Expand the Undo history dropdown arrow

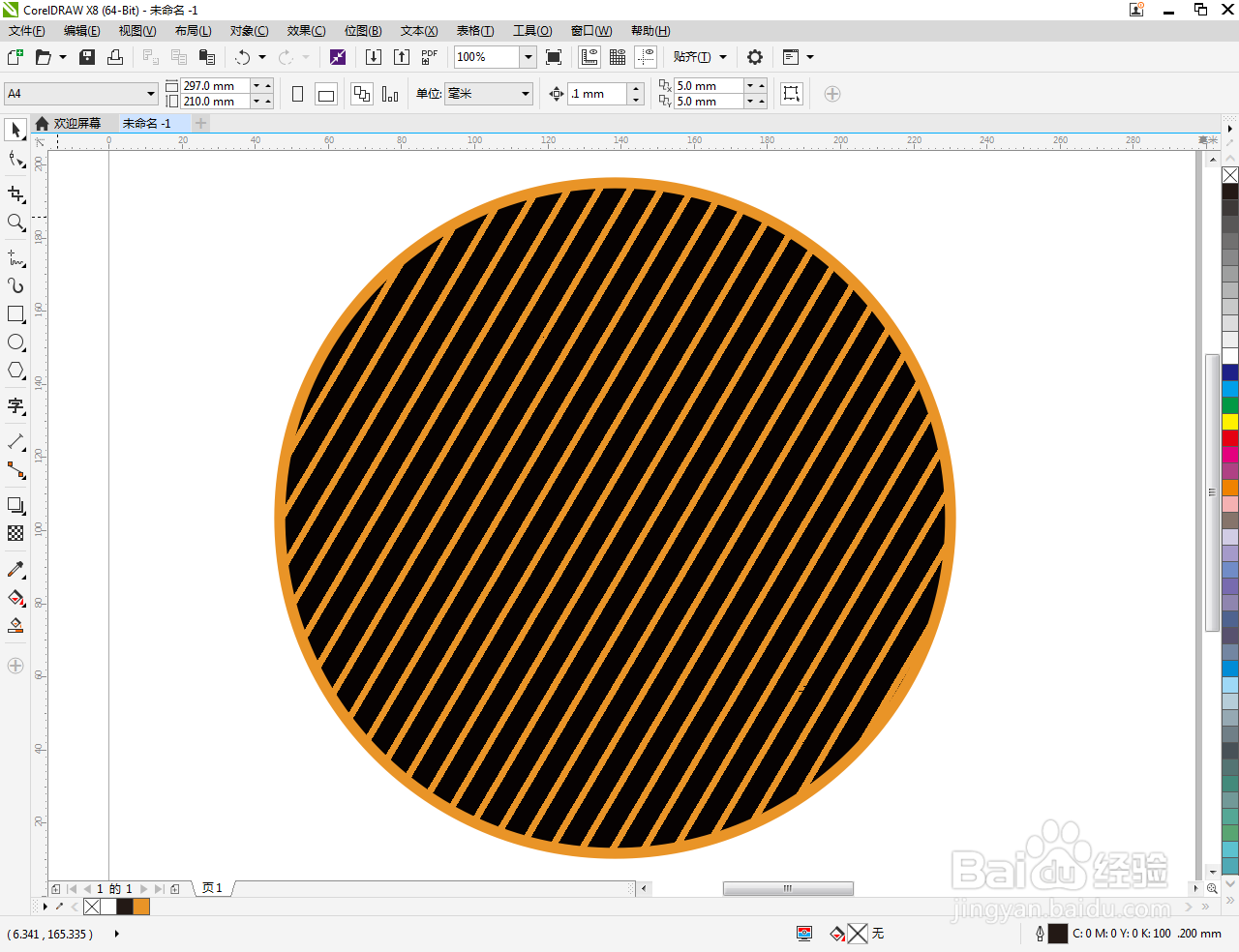click(262, 57)
